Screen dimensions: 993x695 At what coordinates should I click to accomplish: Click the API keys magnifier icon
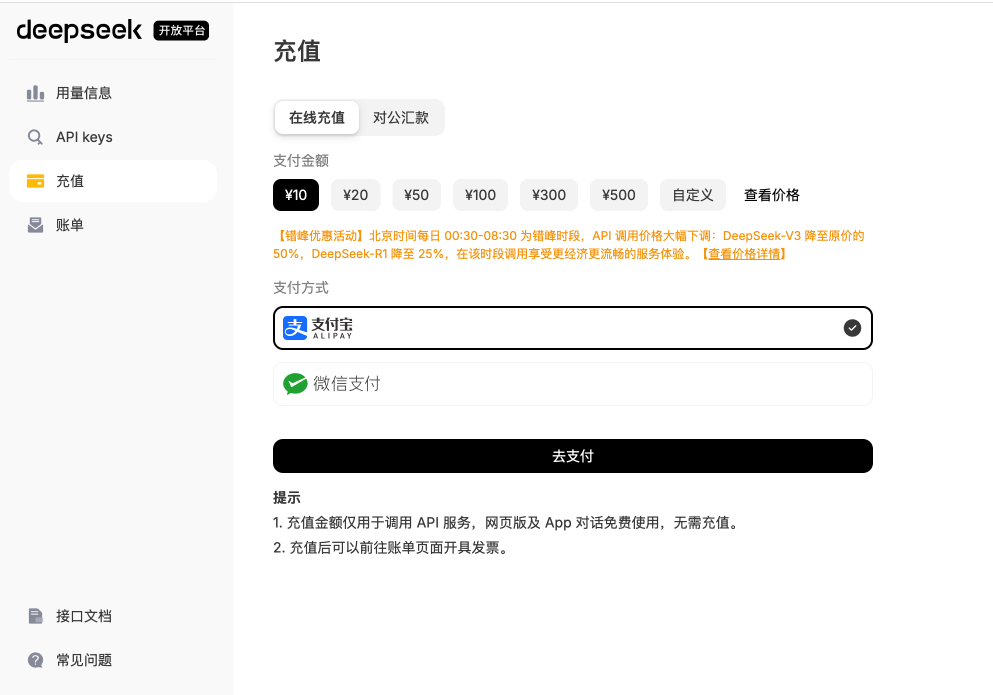tap(35, 137)
